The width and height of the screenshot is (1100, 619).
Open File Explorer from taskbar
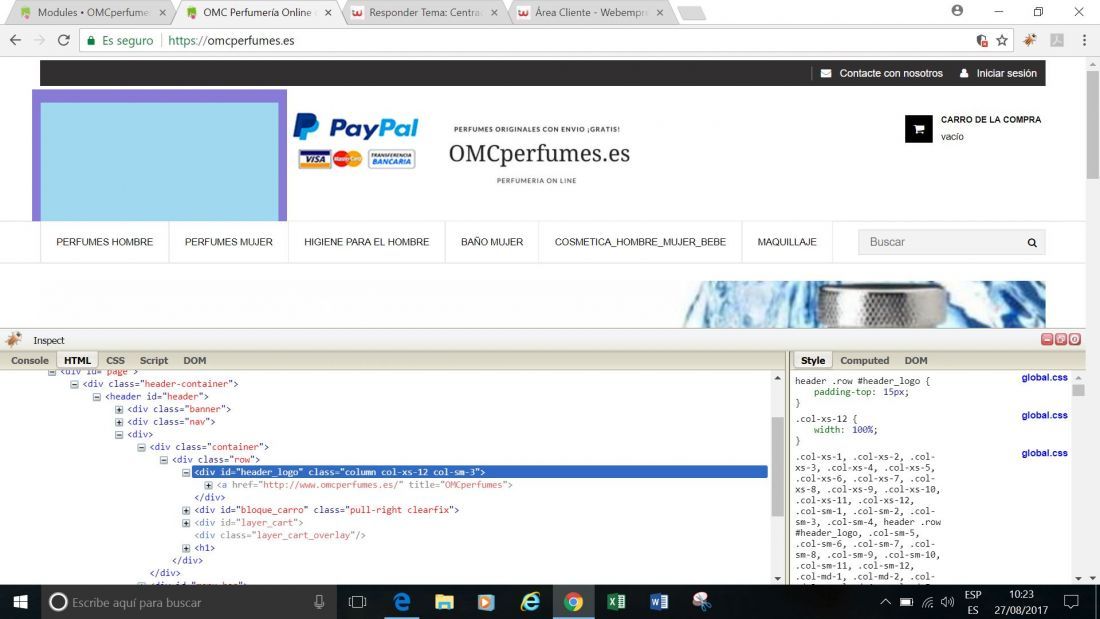tap(444, 601)
